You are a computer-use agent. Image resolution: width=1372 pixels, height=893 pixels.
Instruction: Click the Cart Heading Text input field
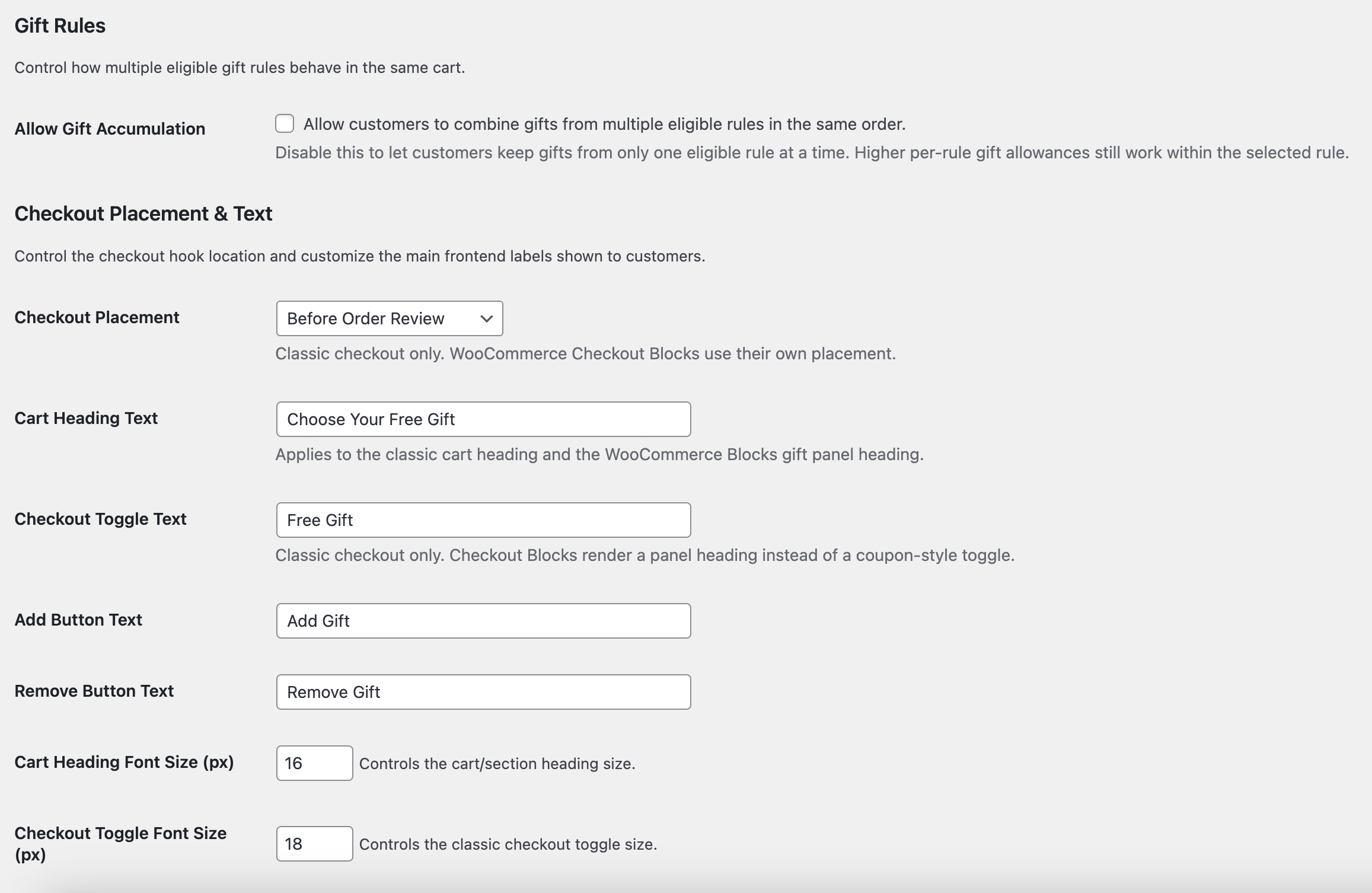coord(483,419)
